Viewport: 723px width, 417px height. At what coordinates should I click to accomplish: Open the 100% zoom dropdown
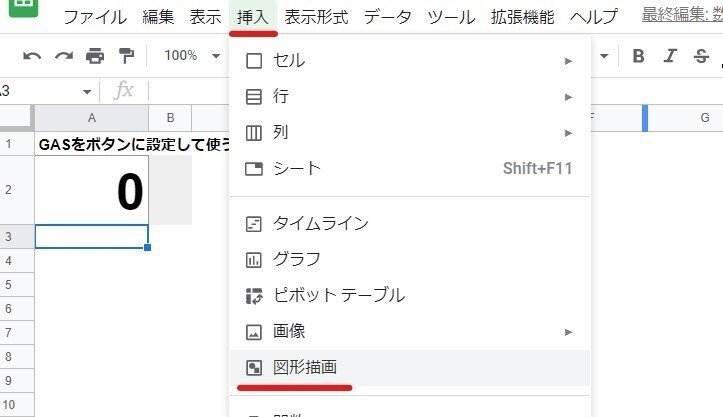pyautogui.click(x=192, y=56)
